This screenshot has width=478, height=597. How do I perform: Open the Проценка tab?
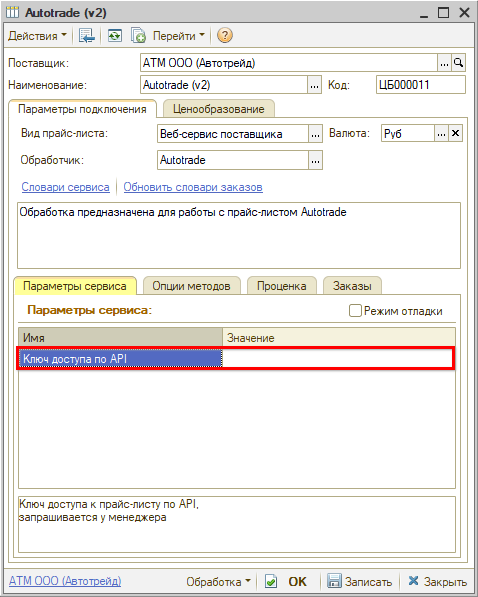[281, 286]
